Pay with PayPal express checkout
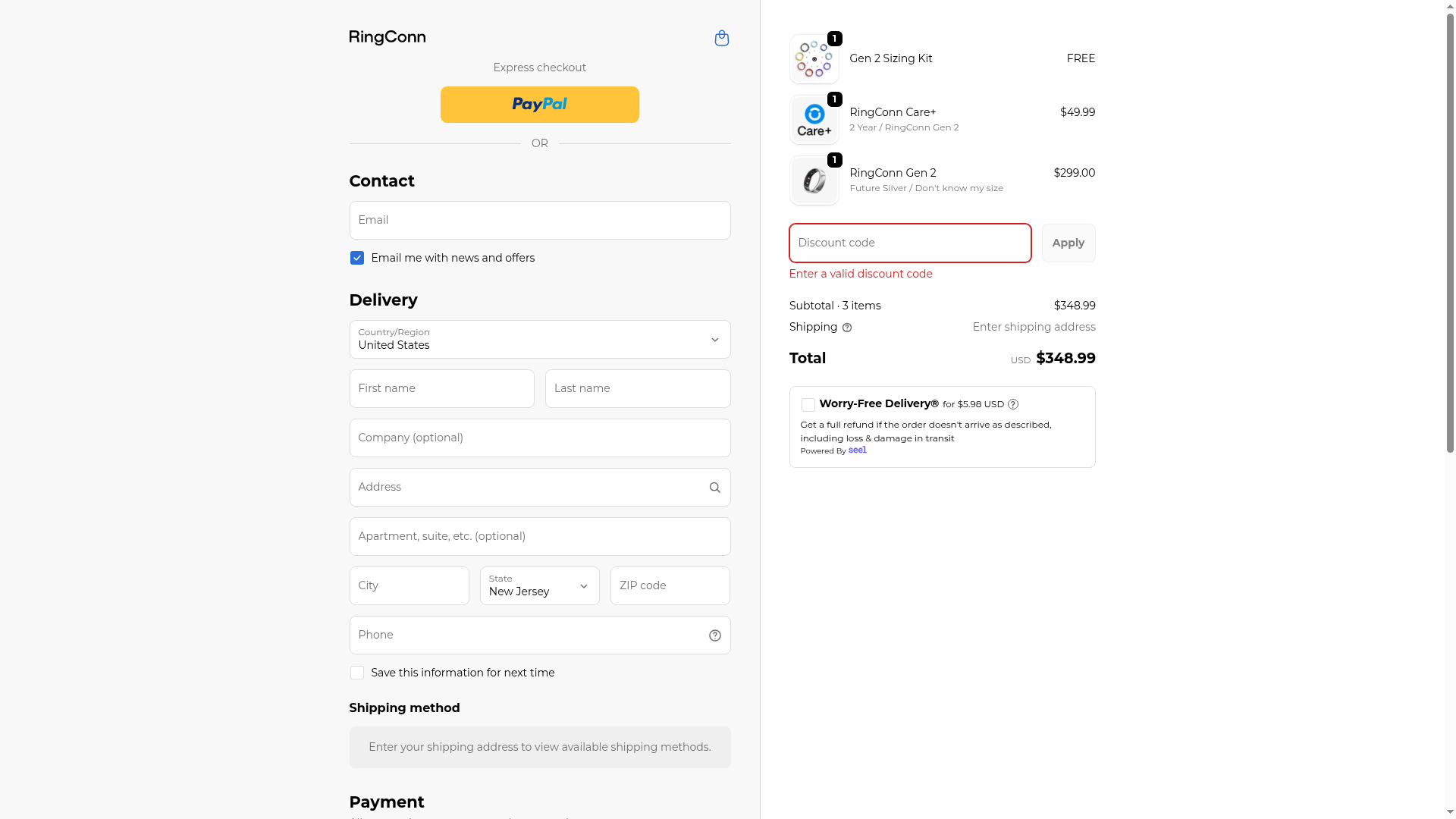 click(x=539, y=105)
